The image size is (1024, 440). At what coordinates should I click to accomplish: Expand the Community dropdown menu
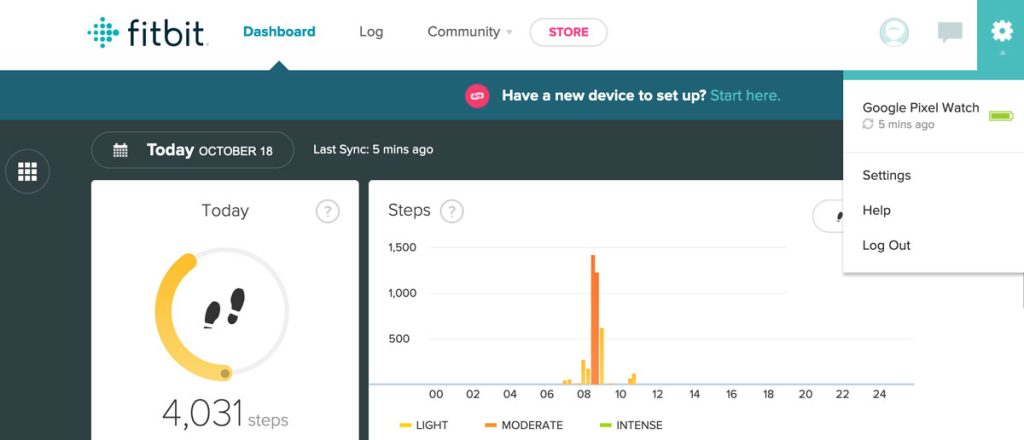coord(469,32)
